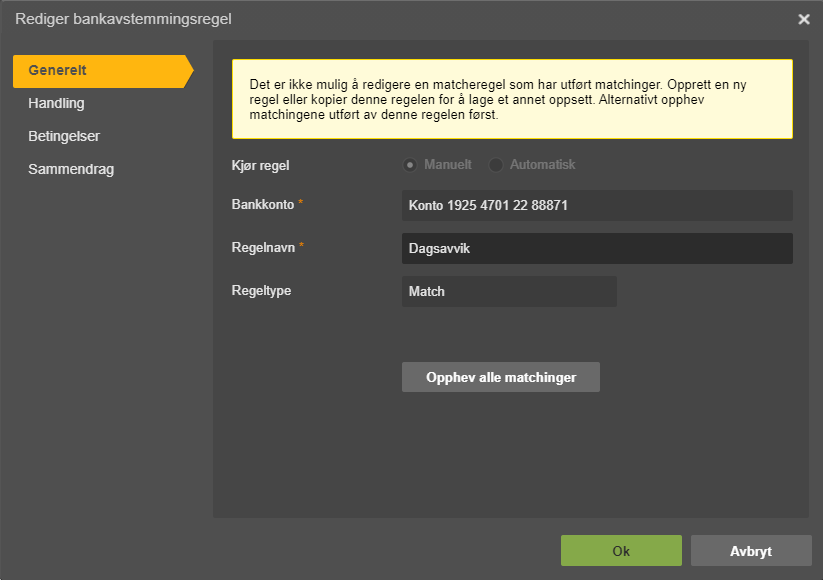Viewport: 823px width, 580px height.
Task: Confirm with the green Ok button
Action: point(621,551)
